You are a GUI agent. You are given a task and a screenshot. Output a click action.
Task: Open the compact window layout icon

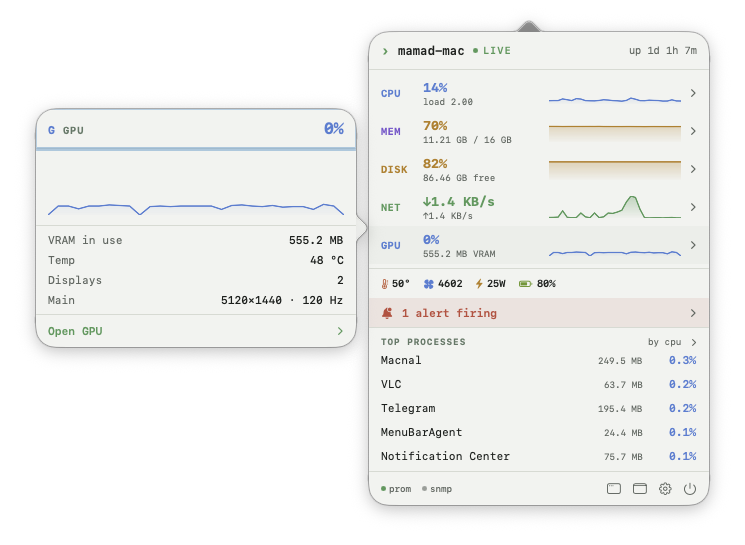point(614,488)
